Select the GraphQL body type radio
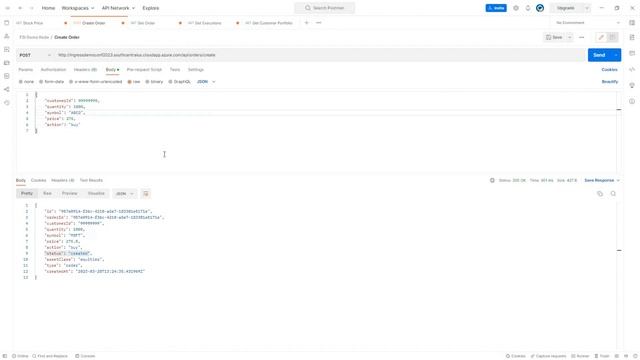The width and height of the screenshot is (640, 360). 170,82
